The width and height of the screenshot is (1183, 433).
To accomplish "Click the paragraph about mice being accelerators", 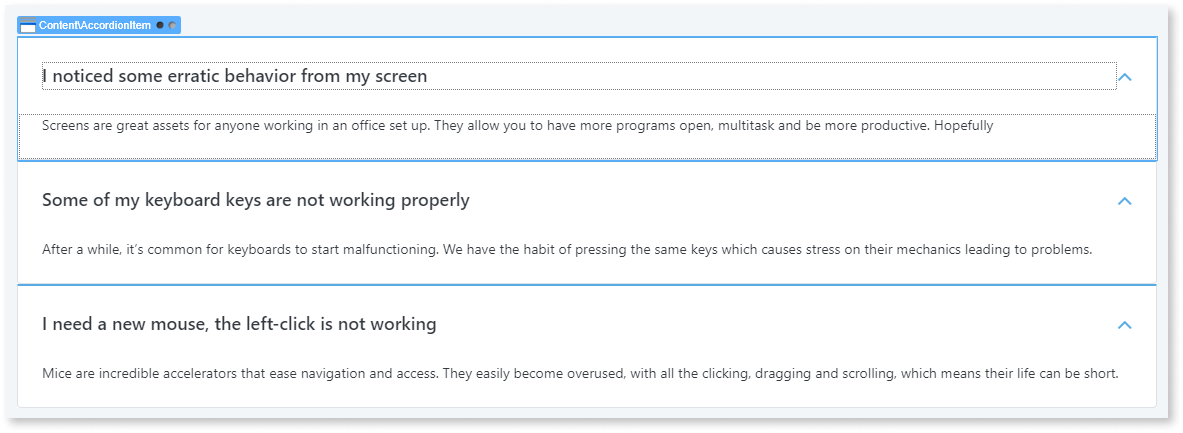I will click(579, 373).
